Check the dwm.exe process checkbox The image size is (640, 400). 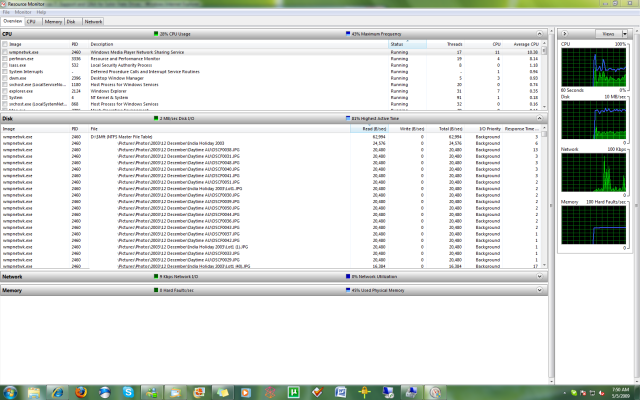5,78
